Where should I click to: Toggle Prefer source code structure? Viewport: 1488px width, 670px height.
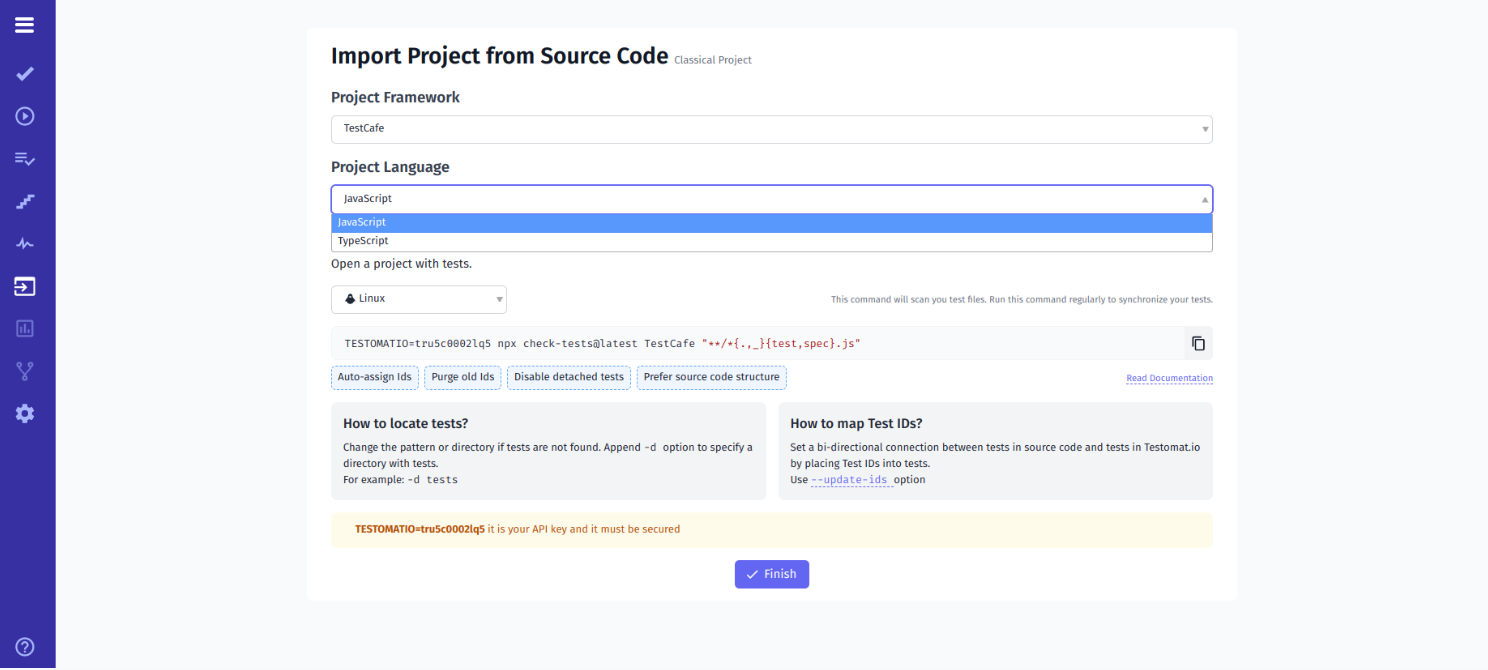click(x=711, y=377)
